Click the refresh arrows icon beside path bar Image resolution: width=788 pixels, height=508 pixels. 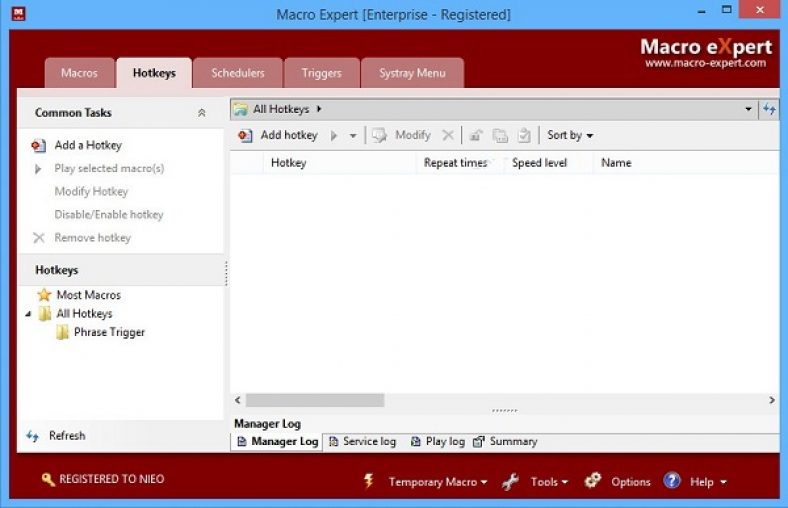(769, 109)
